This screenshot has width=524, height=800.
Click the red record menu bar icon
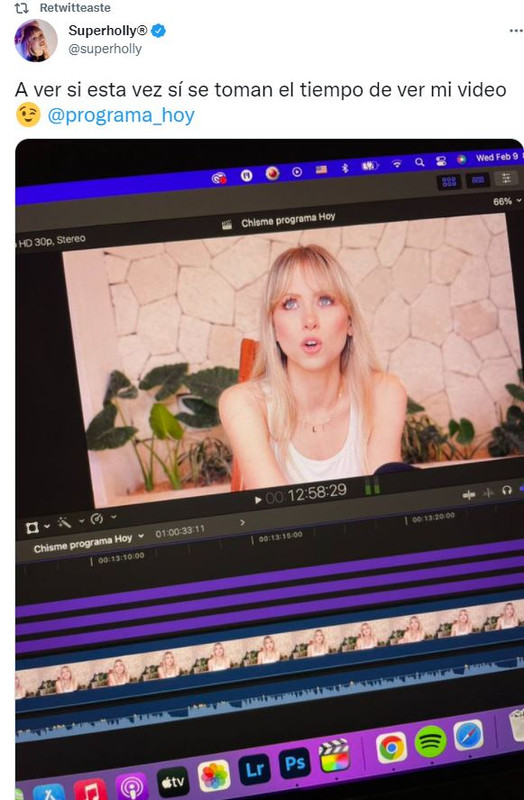point(272,173)
